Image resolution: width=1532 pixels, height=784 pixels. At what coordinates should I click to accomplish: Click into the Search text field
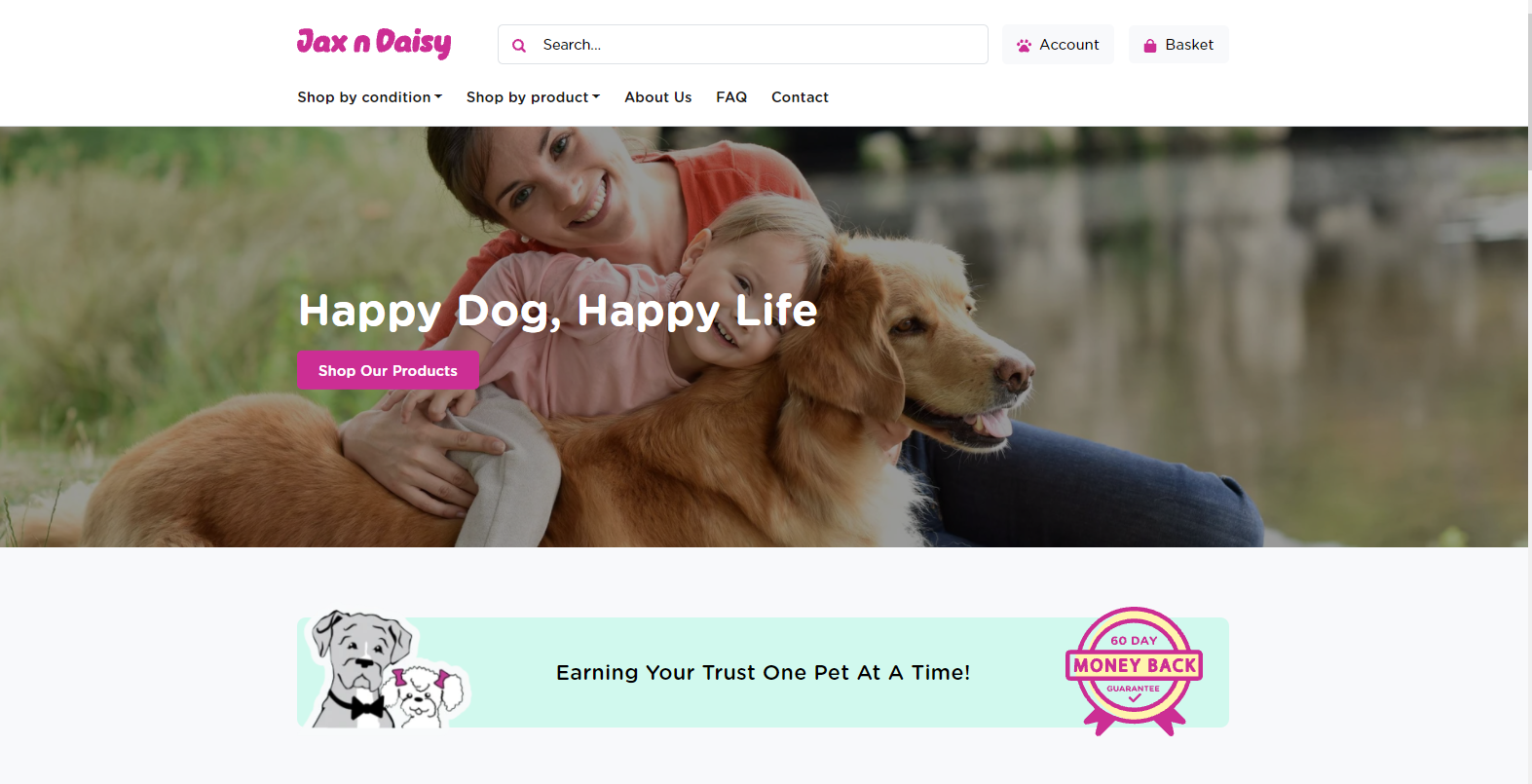click(743, 45)
